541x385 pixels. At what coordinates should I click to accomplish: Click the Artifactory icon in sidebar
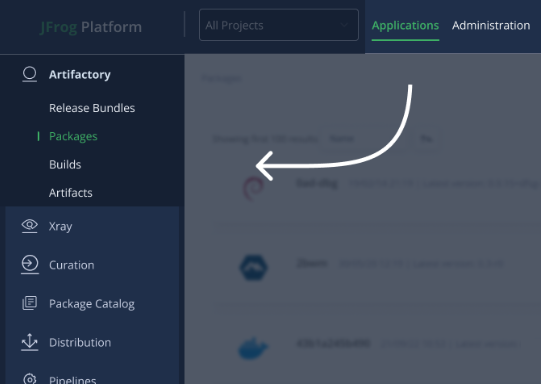(30, 74)
